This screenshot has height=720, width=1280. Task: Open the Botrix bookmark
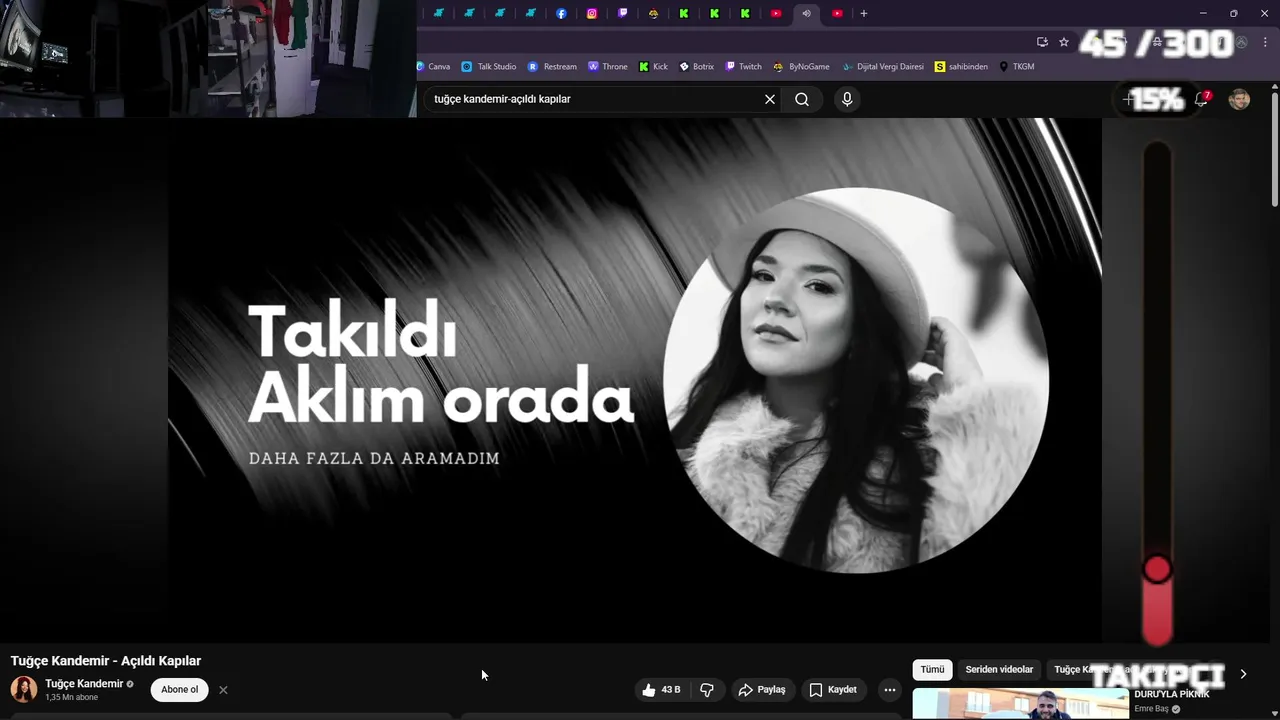tap(696, 66)
